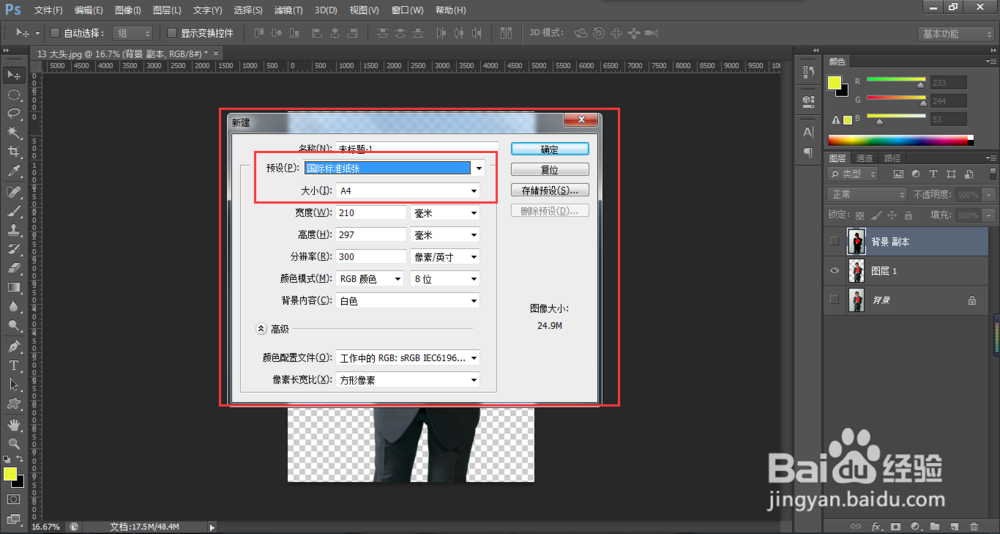The width and height of the screenshot is (1000, 534).
Task: Select the Pen tool
Action: point(13,346)
